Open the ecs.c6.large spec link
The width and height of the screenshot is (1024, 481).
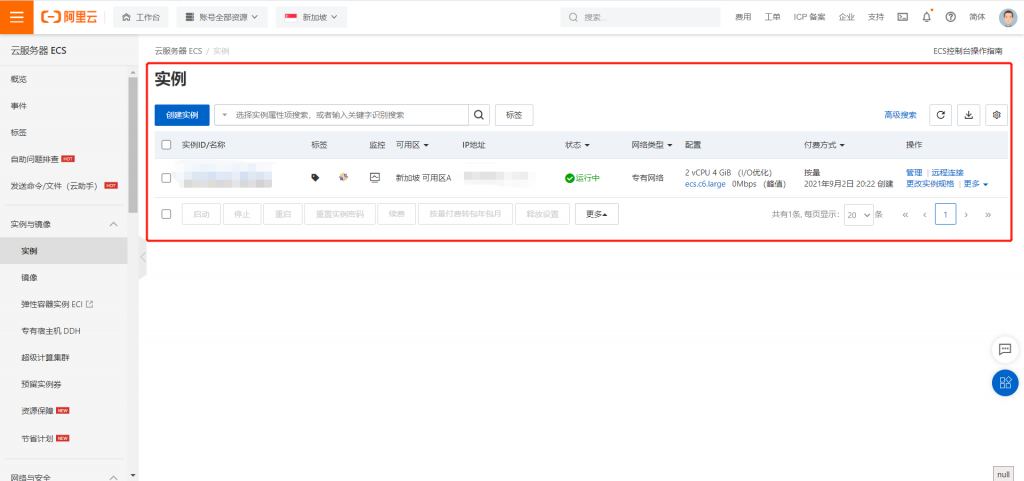click(705, 184)
